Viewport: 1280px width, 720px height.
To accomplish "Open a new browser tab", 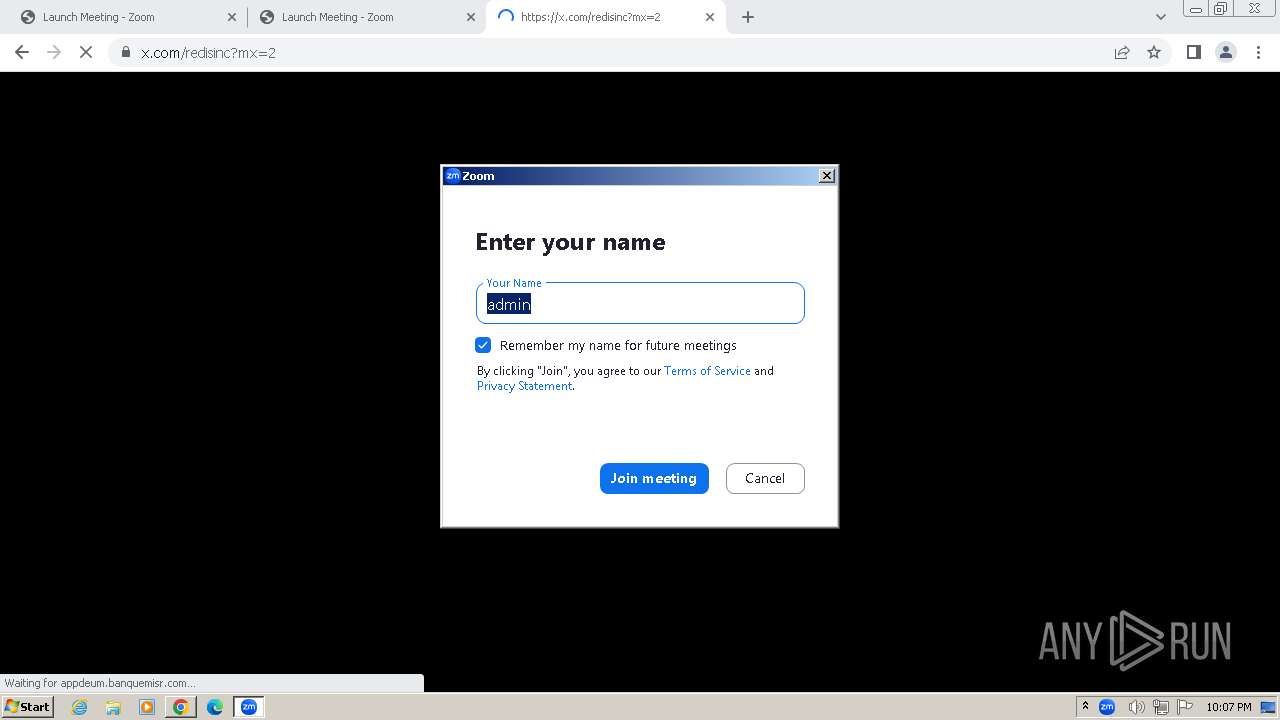I will point(748,17).
